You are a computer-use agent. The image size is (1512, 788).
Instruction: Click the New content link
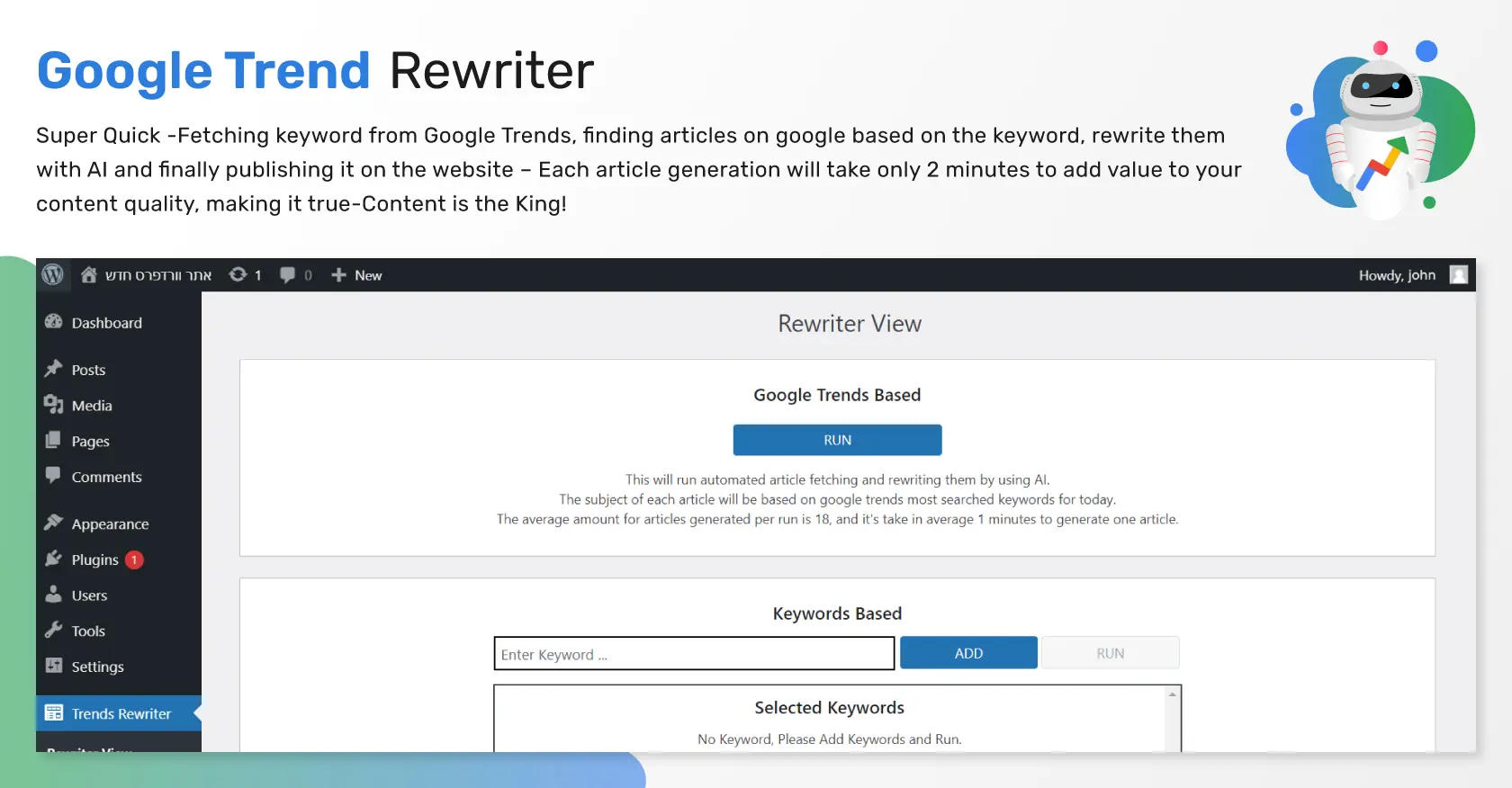click(x=368, y=275)
